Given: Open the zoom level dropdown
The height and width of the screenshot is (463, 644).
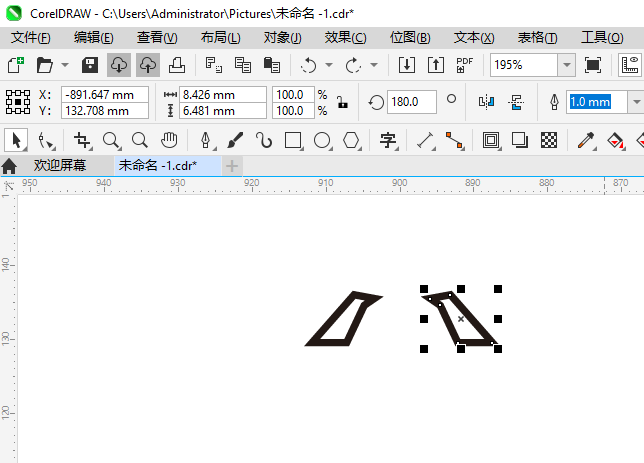Looking at the screenshot, I should pos(567,65).
